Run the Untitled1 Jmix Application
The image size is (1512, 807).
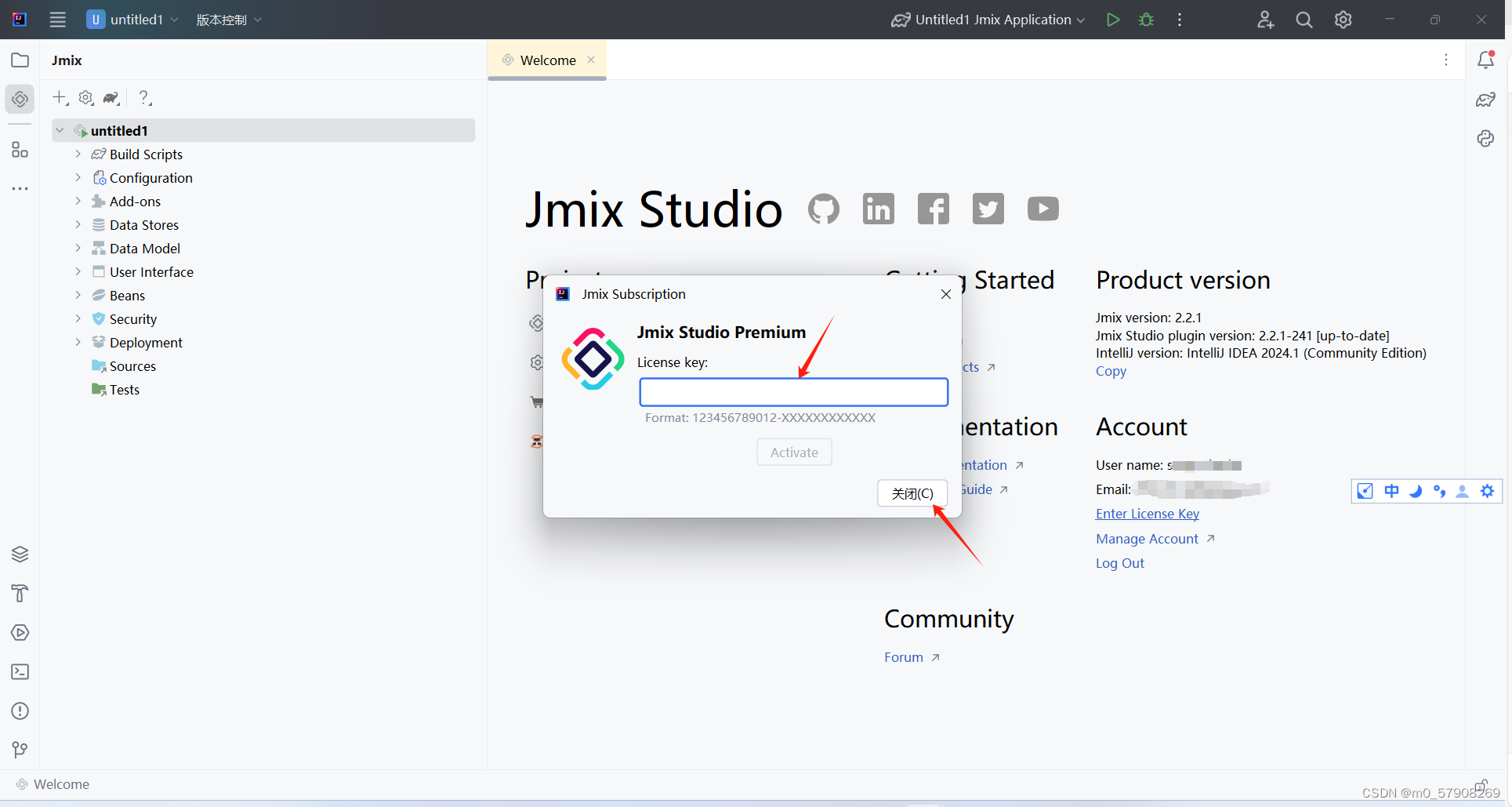(1112, 20)
